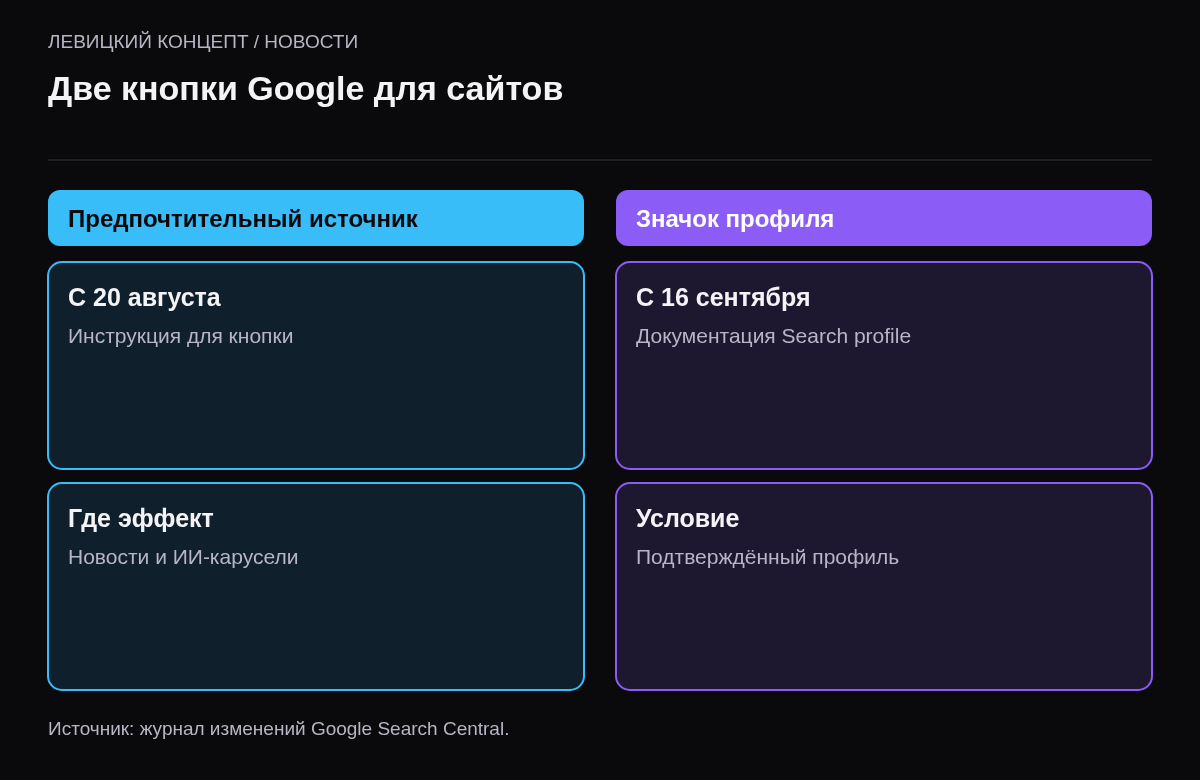Screen dimensions: 1200x780
Task: Click the breadcrumb 'ЛЕВИЦКИЙ КОНЦЕПТ / НОВОСТИ'
Action: click(x=203, y=42)
